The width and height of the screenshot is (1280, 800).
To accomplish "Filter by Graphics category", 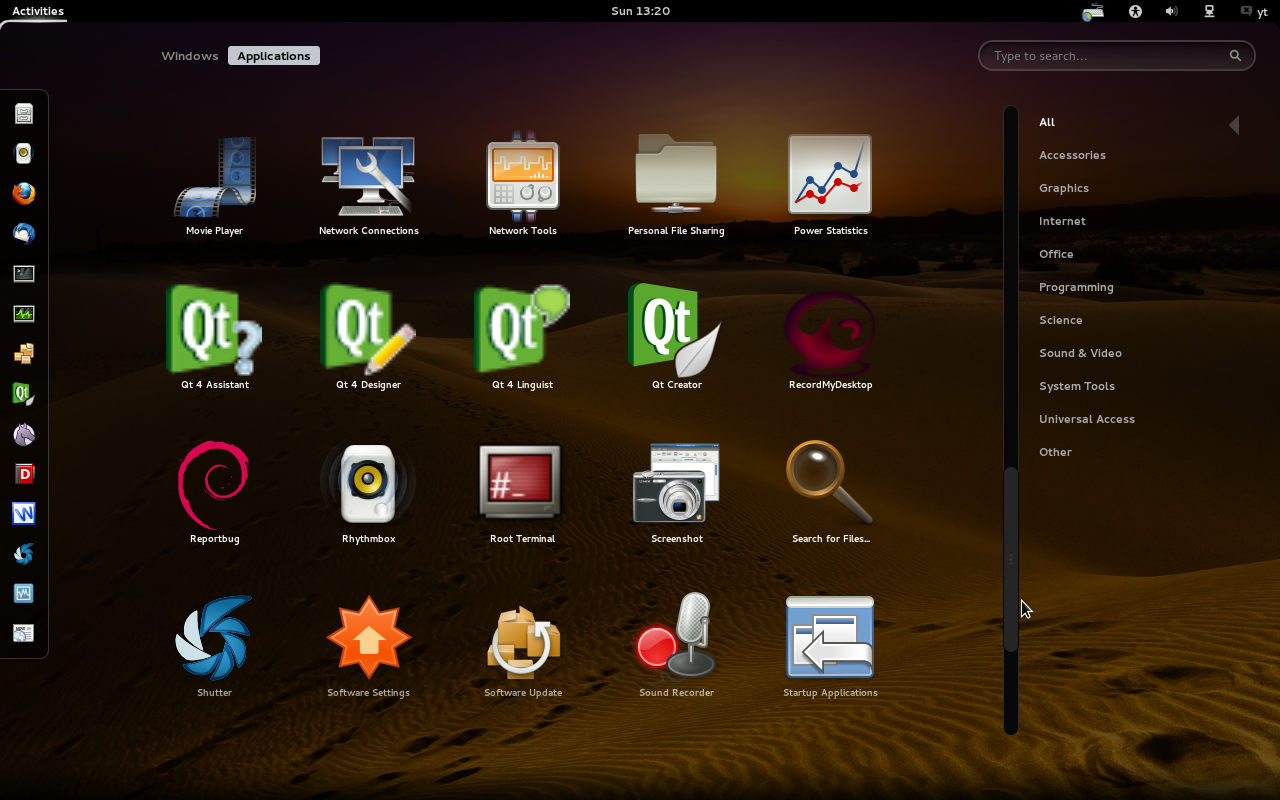I will tap(1064, 188).
